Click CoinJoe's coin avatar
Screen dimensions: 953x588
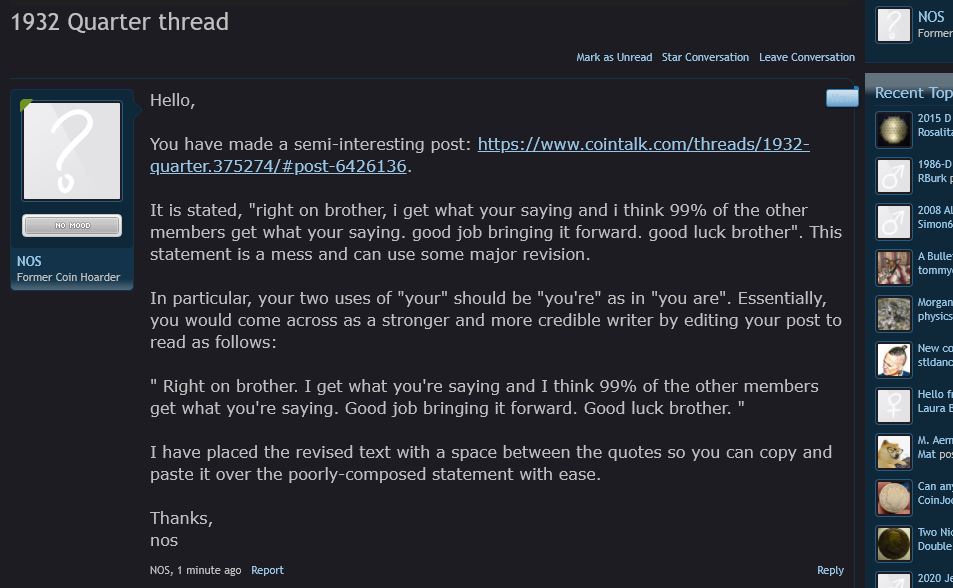tap(893, 497)
